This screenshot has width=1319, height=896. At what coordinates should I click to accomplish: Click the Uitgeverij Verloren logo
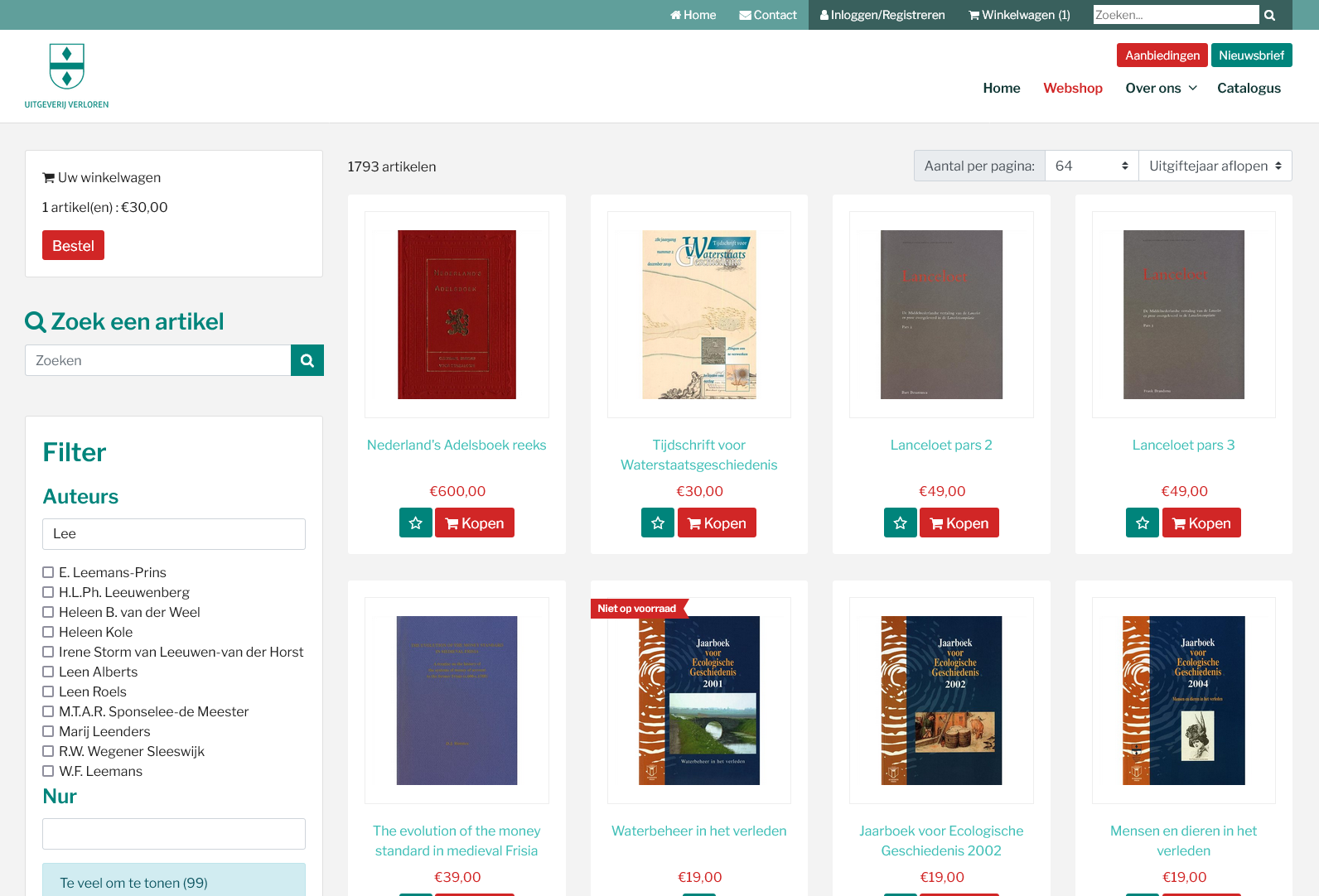66,76
